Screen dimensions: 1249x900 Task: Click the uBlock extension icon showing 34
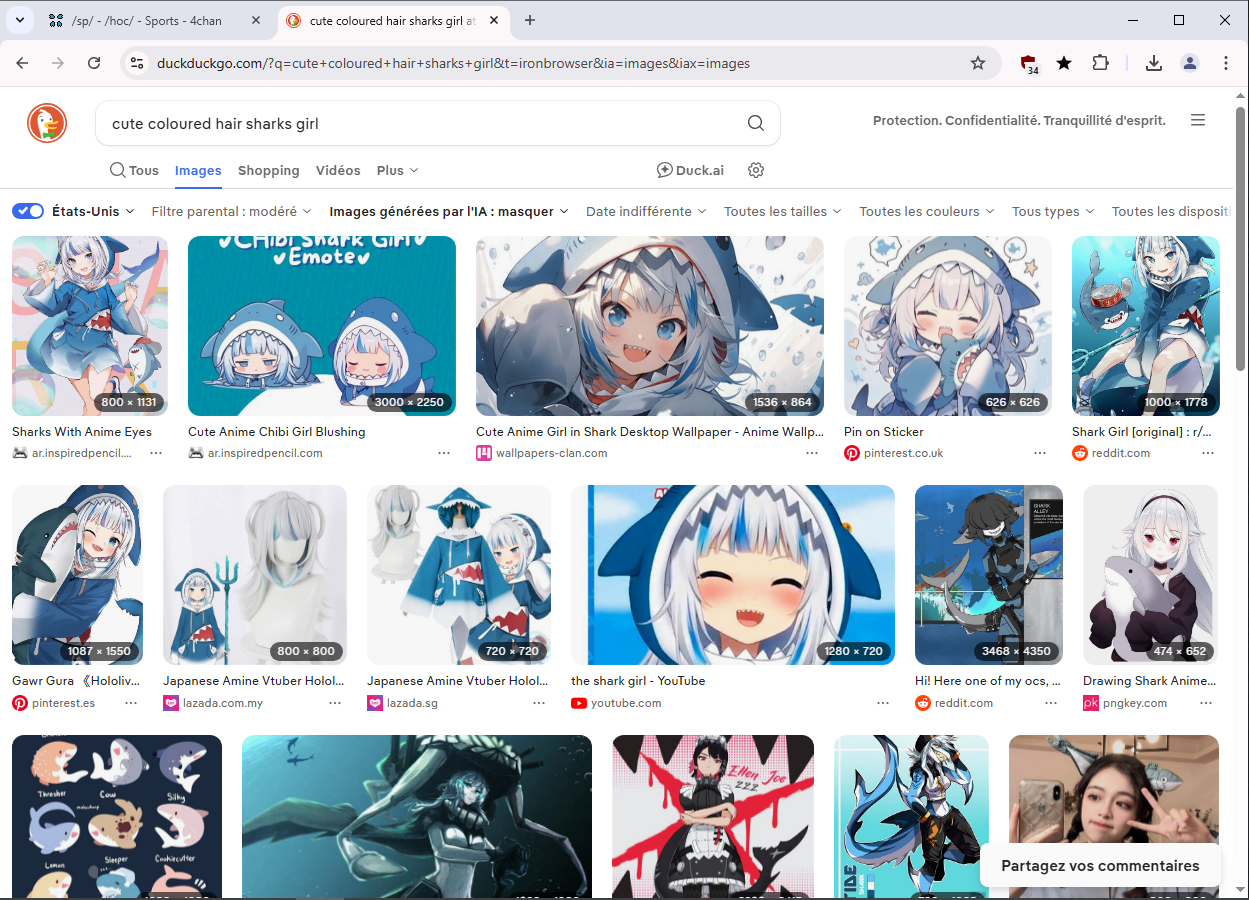click(1029, 64)
